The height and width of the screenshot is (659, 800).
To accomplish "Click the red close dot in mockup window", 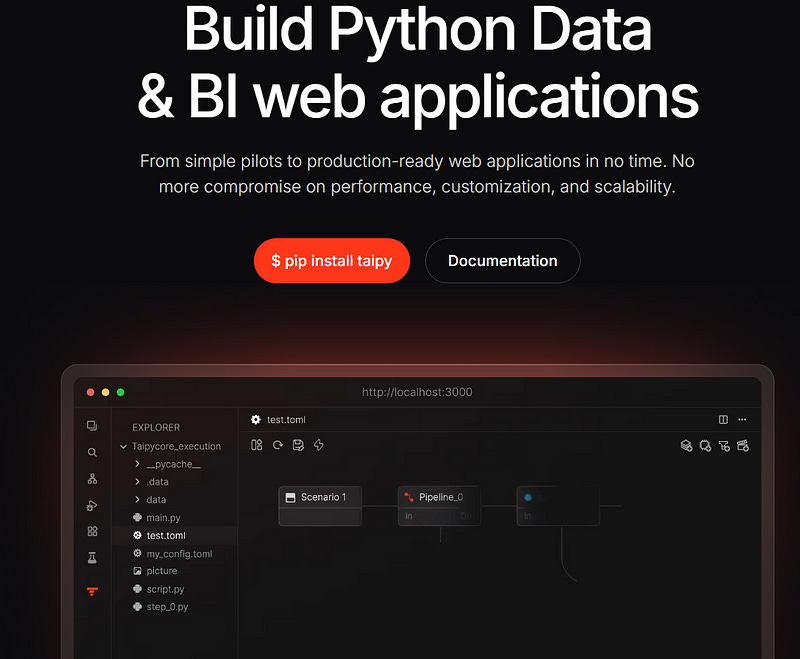I will [x=90, y=392].
